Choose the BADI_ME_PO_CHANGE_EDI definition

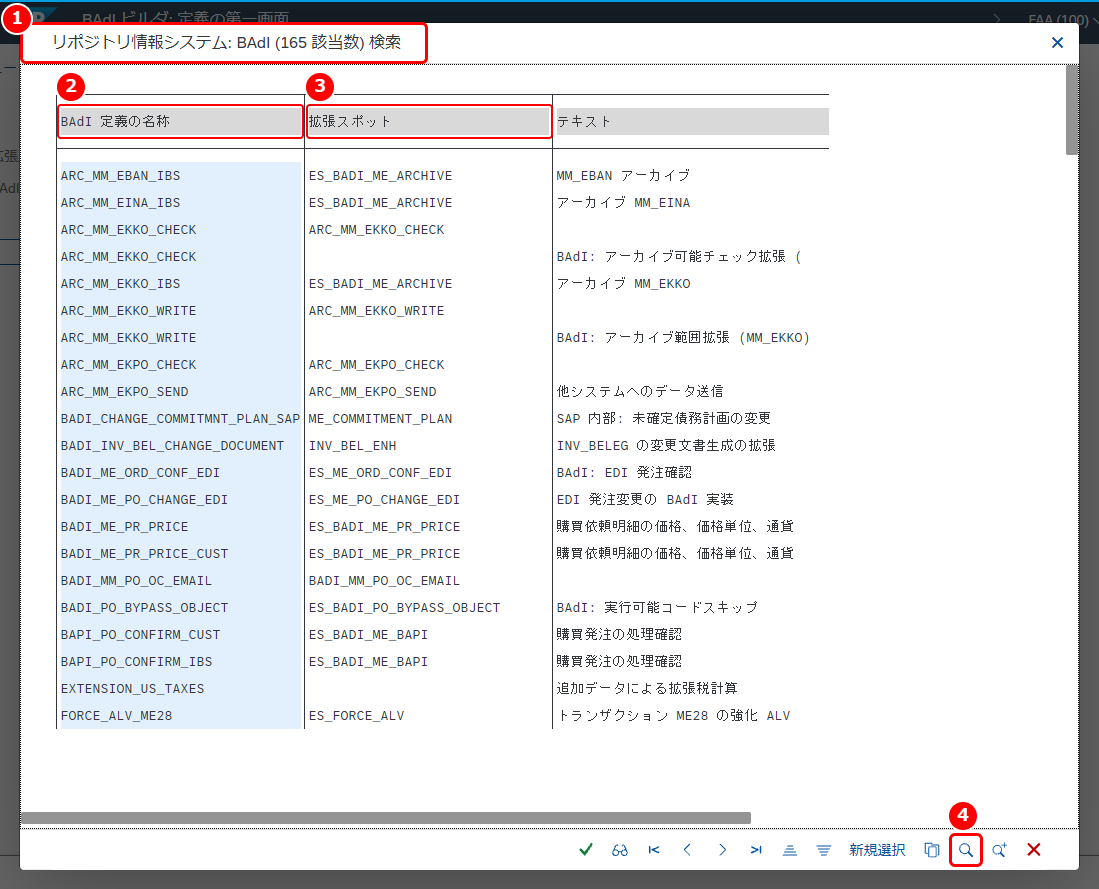(x=144, y=499)
